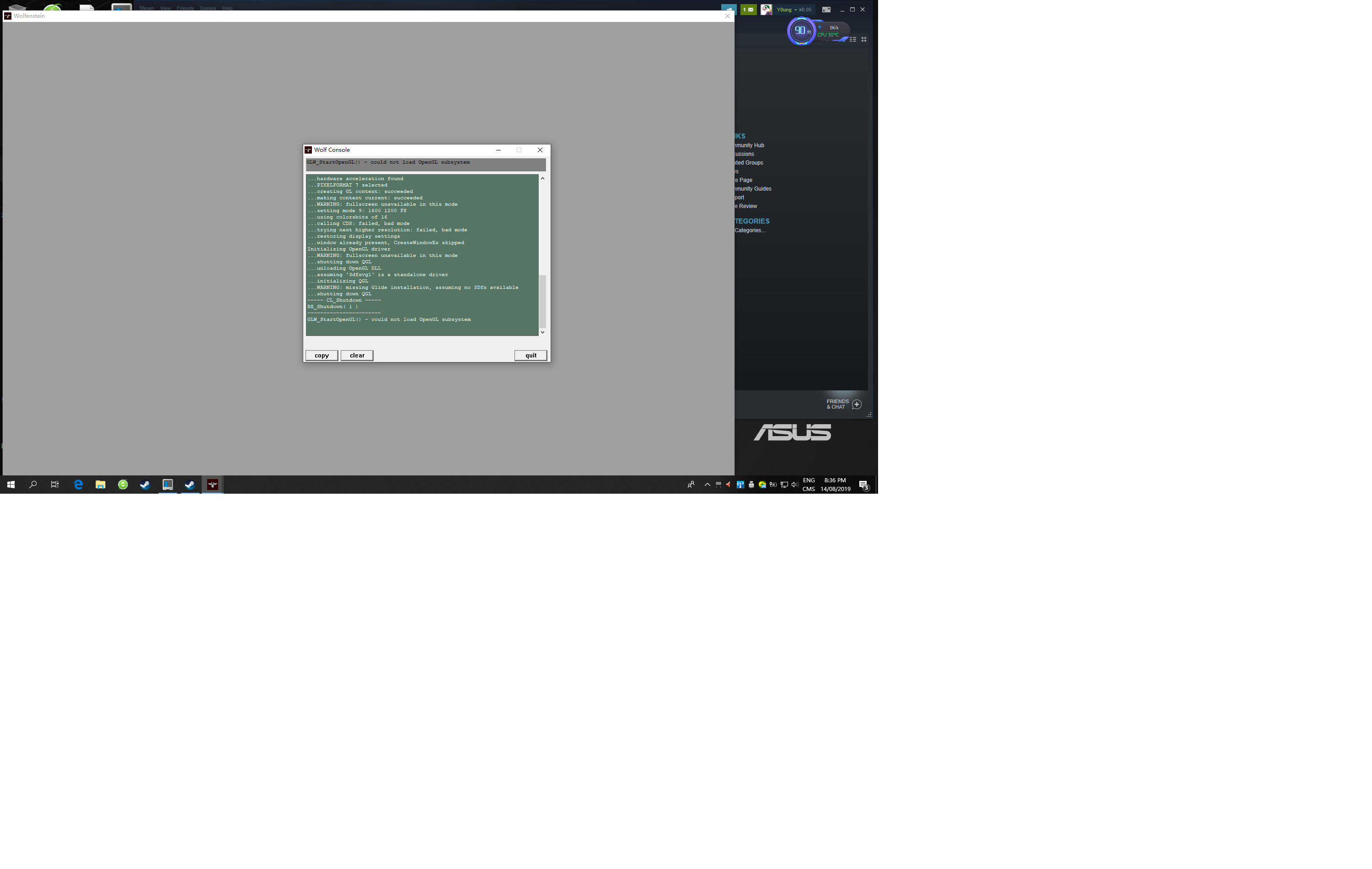The image size is (1372, 869).
Task: Expand the hidden system tray icons chevron
Action: (x=707, y=485)
